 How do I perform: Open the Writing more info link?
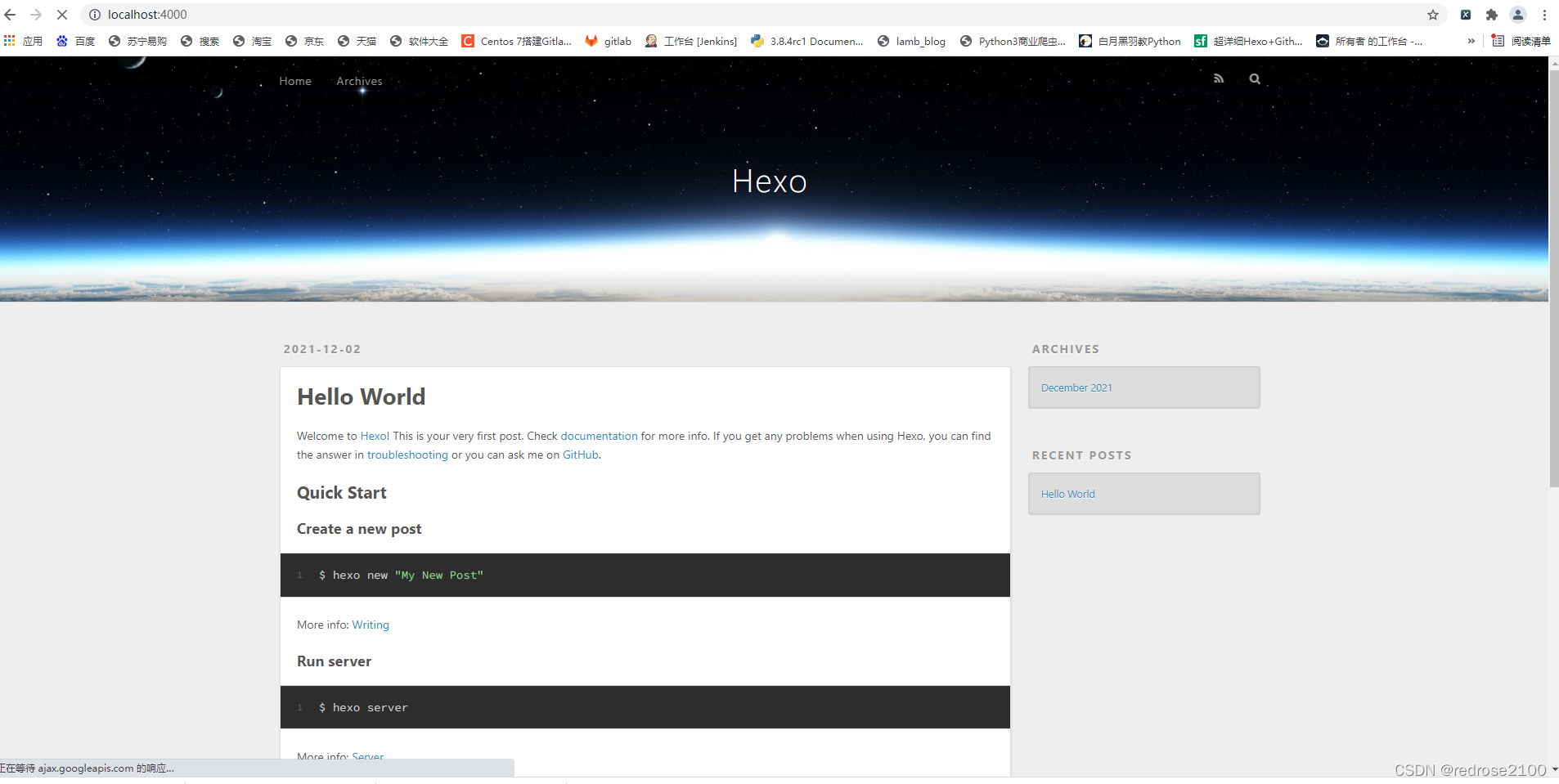click(371, 625)
